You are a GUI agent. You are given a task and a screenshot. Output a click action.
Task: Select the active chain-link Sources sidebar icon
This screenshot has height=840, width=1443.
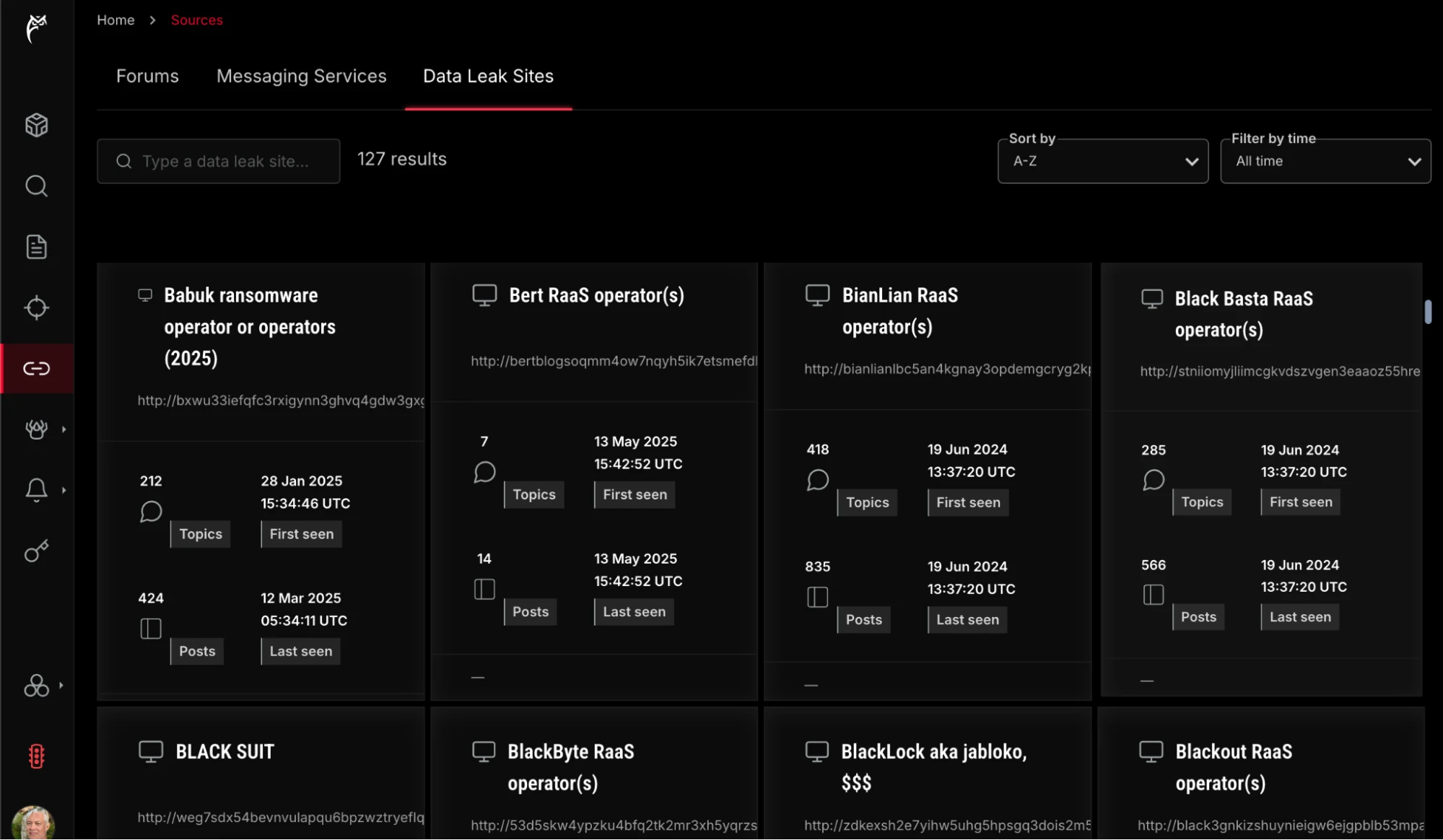pos(36,369)
